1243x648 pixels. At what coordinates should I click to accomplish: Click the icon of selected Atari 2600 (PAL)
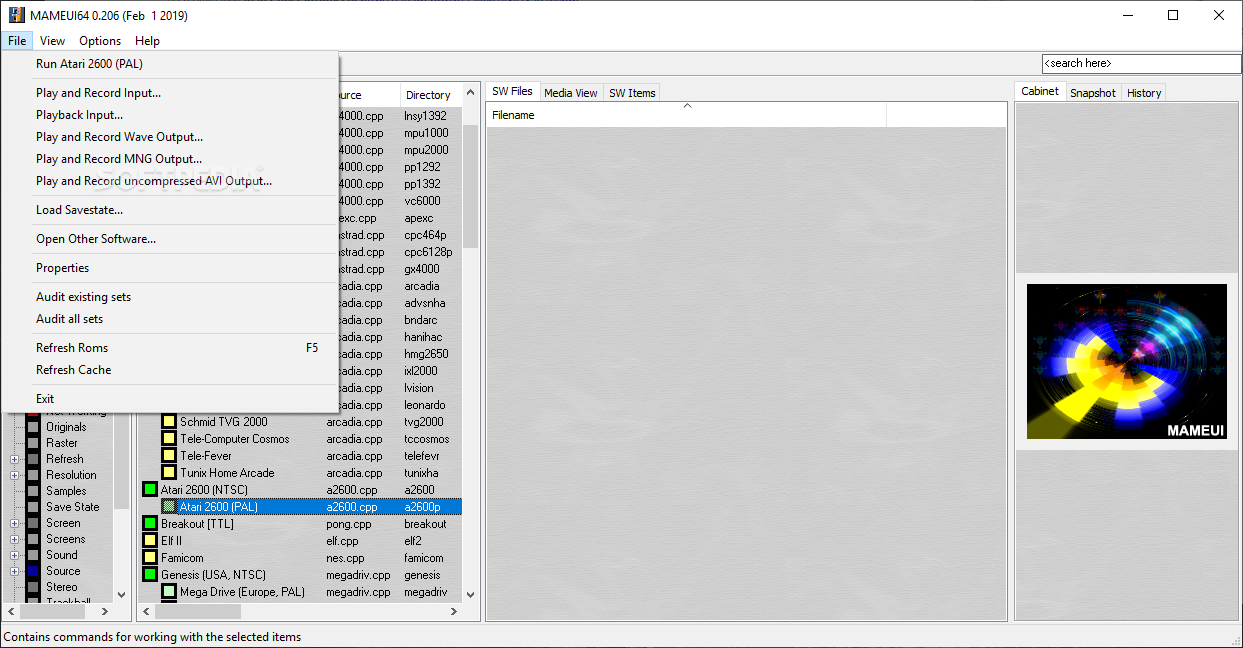pyautogui.click(x=169, y=507)
